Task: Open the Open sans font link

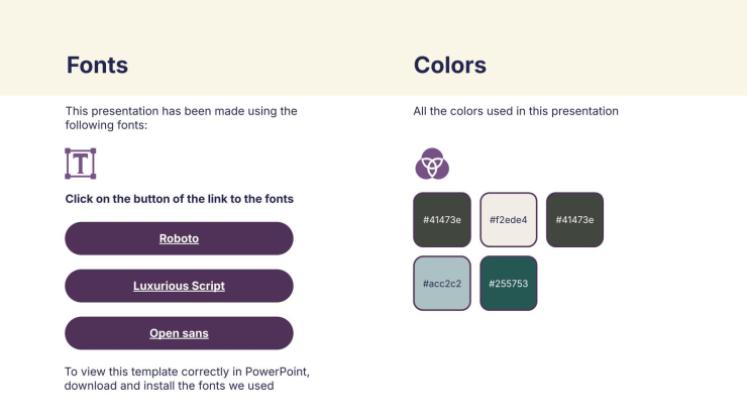Action: [x=179, y=333]
